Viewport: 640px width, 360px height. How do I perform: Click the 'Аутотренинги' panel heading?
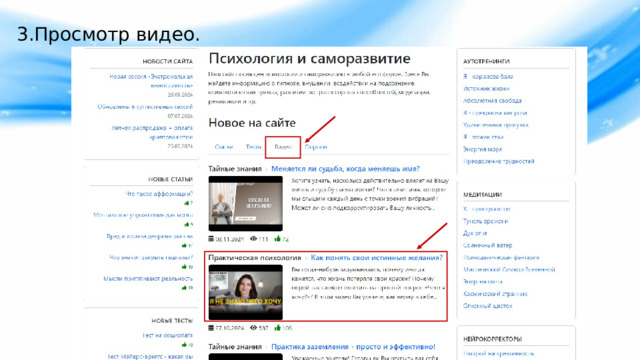[x=486, y=61]
